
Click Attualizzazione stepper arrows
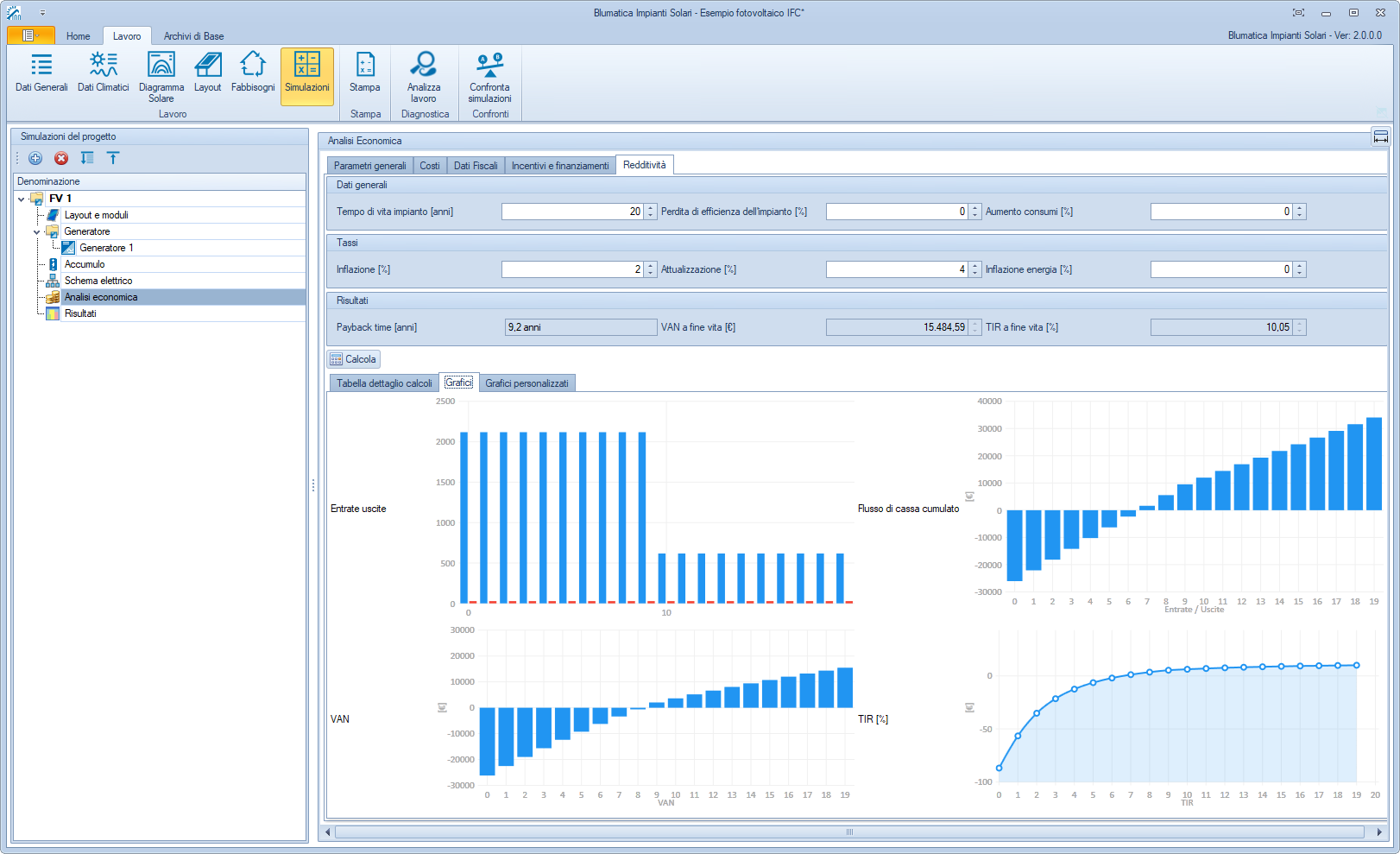(x=975, y=269)
